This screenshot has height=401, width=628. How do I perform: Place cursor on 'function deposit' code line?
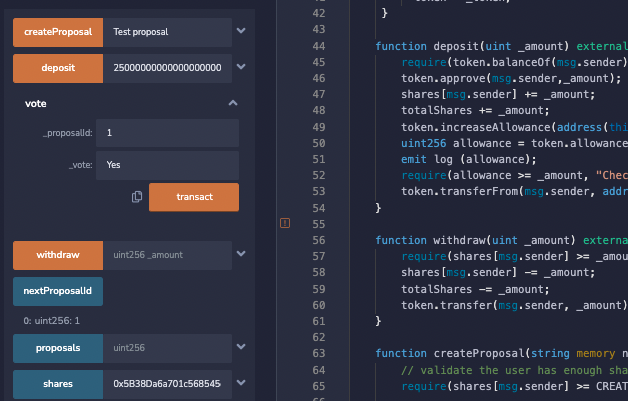click(501, 46)
